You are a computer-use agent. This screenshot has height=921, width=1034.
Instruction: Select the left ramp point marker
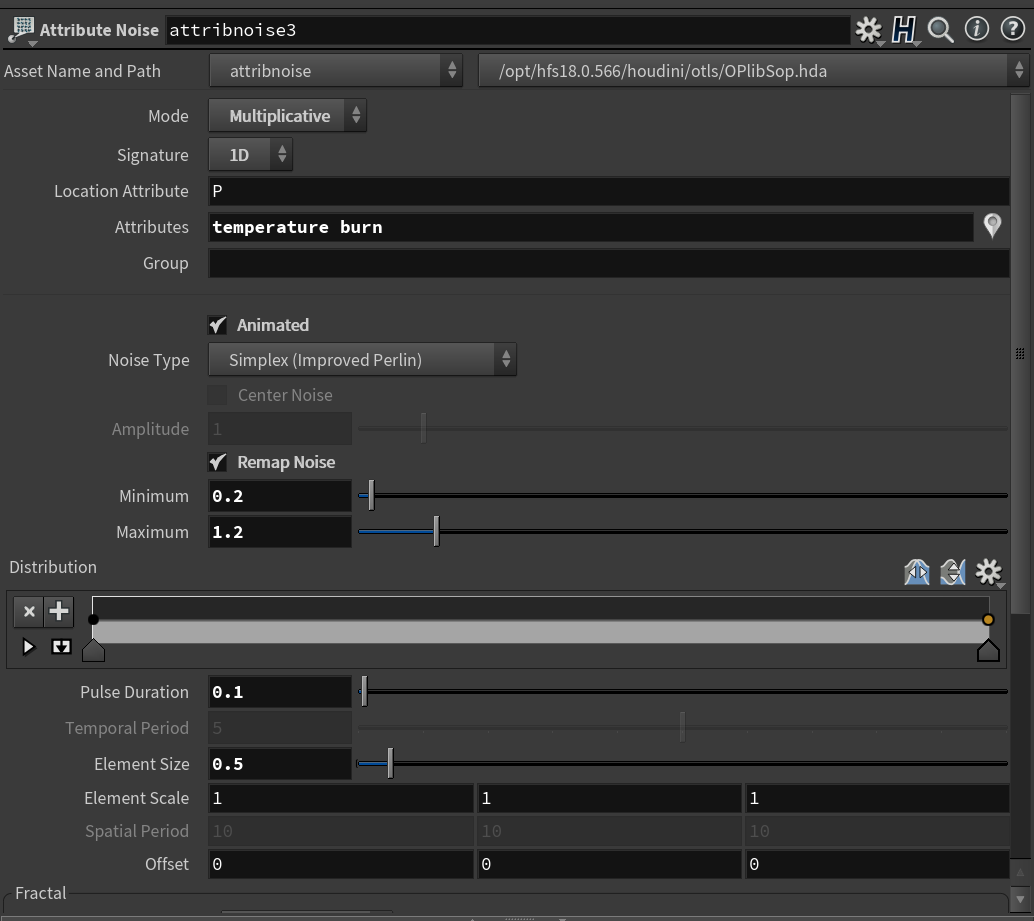click(x=93, y=651)
